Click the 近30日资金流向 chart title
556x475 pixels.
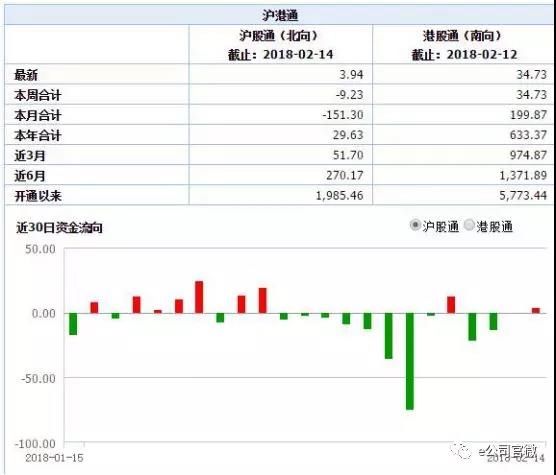tap(59, 228)
